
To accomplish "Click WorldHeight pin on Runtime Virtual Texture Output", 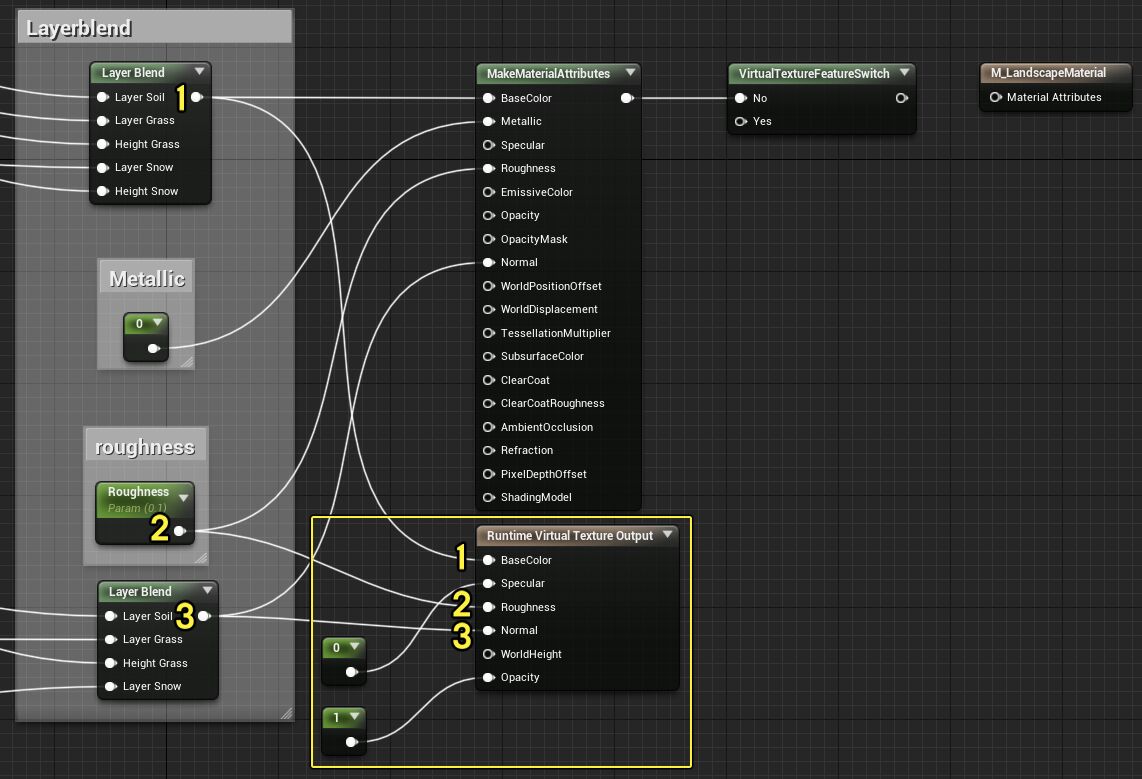I will point(488,654).
